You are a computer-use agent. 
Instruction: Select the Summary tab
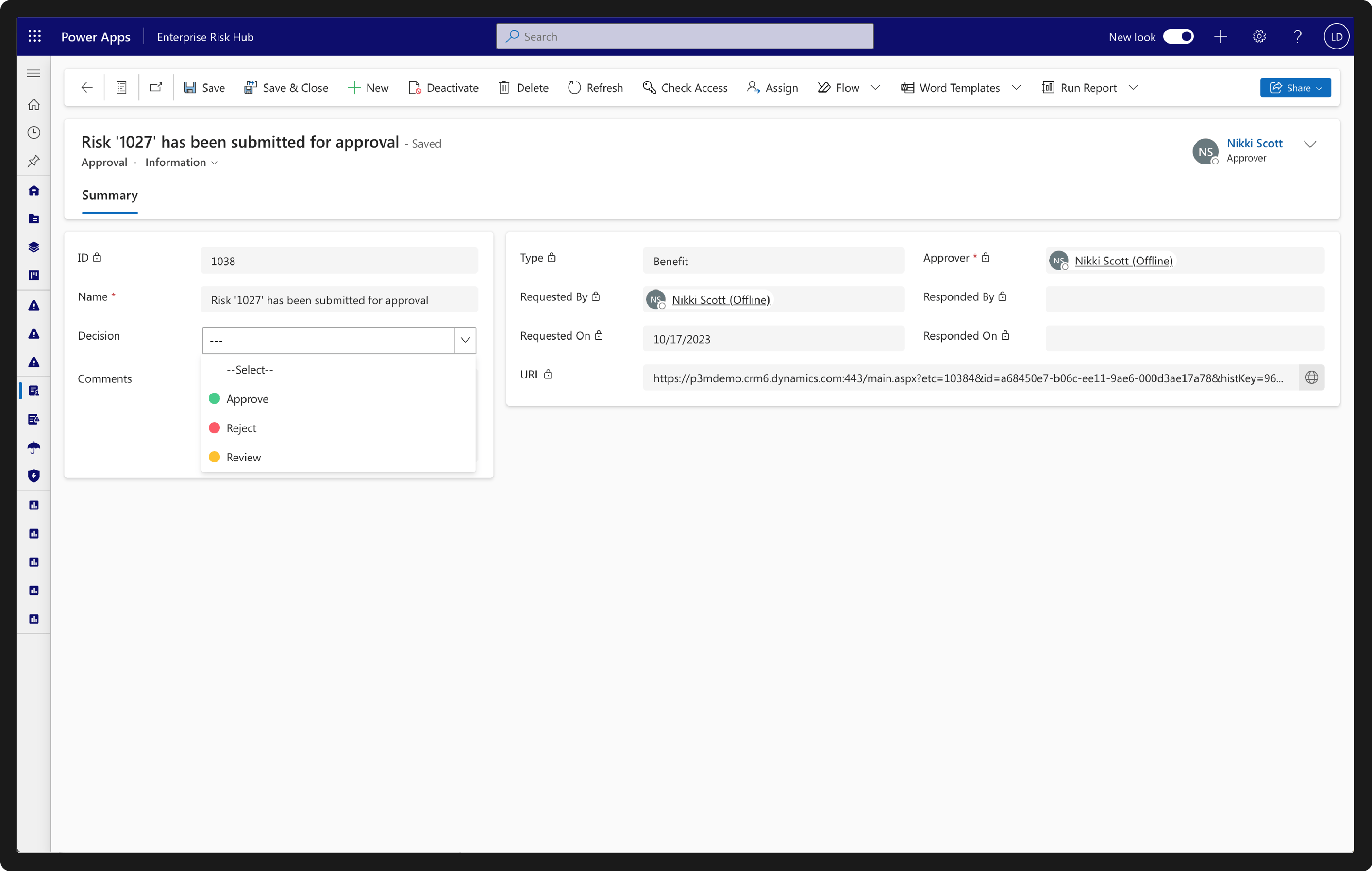coord(110,196)
